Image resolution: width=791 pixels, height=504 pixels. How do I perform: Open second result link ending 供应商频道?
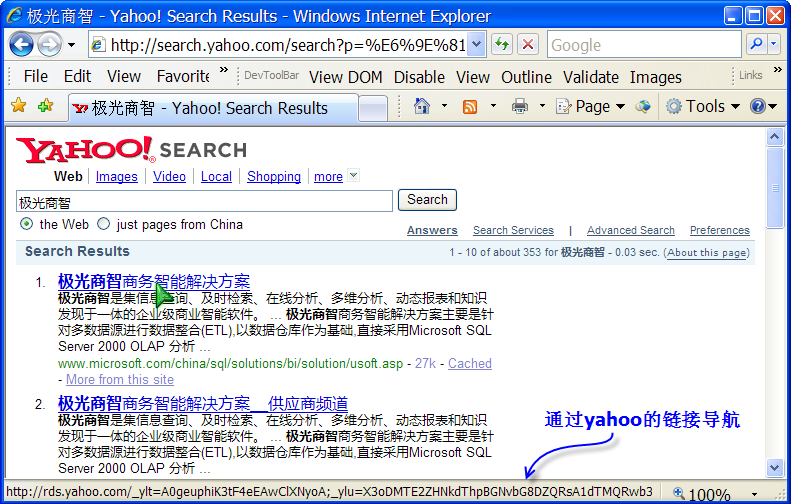pos(203,404)
